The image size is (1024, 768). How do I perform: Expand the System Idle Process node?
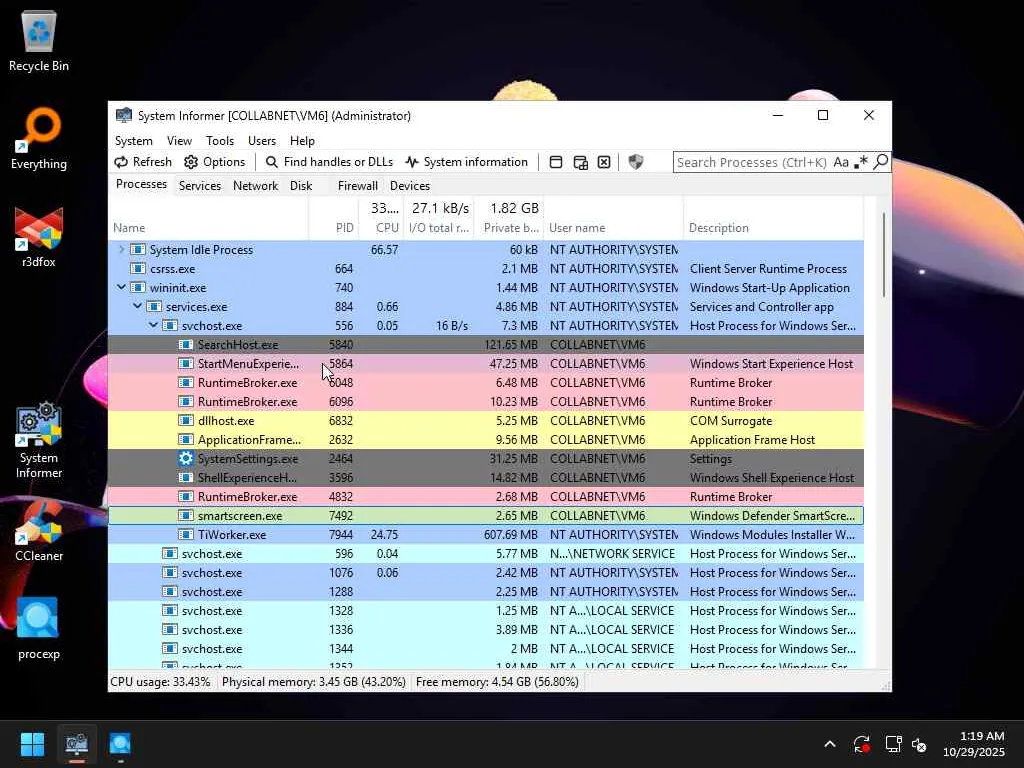pyautogui.click(x=121, y=249)
